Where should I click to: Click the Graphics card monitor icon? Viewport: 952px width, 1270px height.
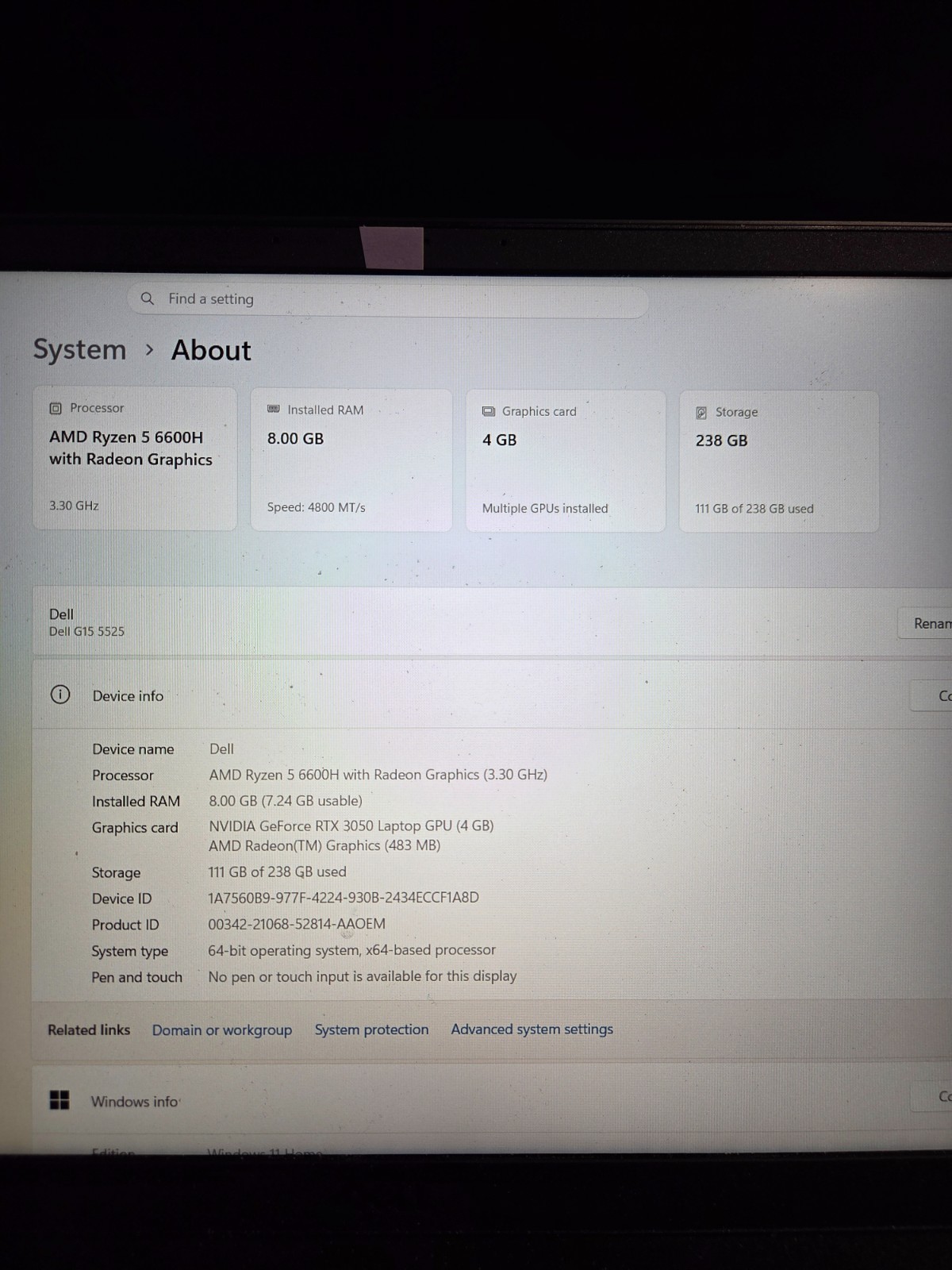tap(489, 411)
